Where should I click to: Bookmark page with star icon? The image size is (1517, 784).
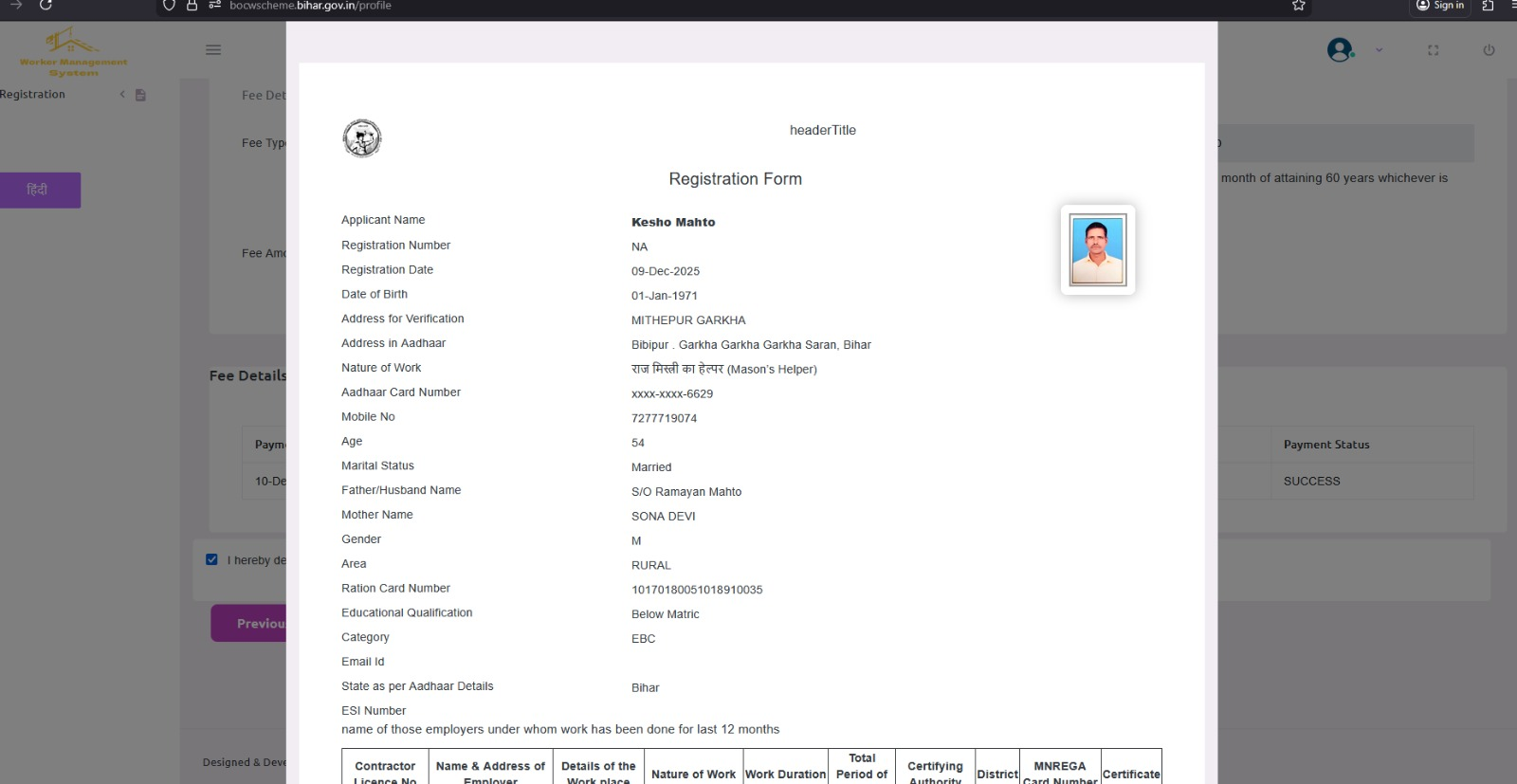pos(1298,6)
